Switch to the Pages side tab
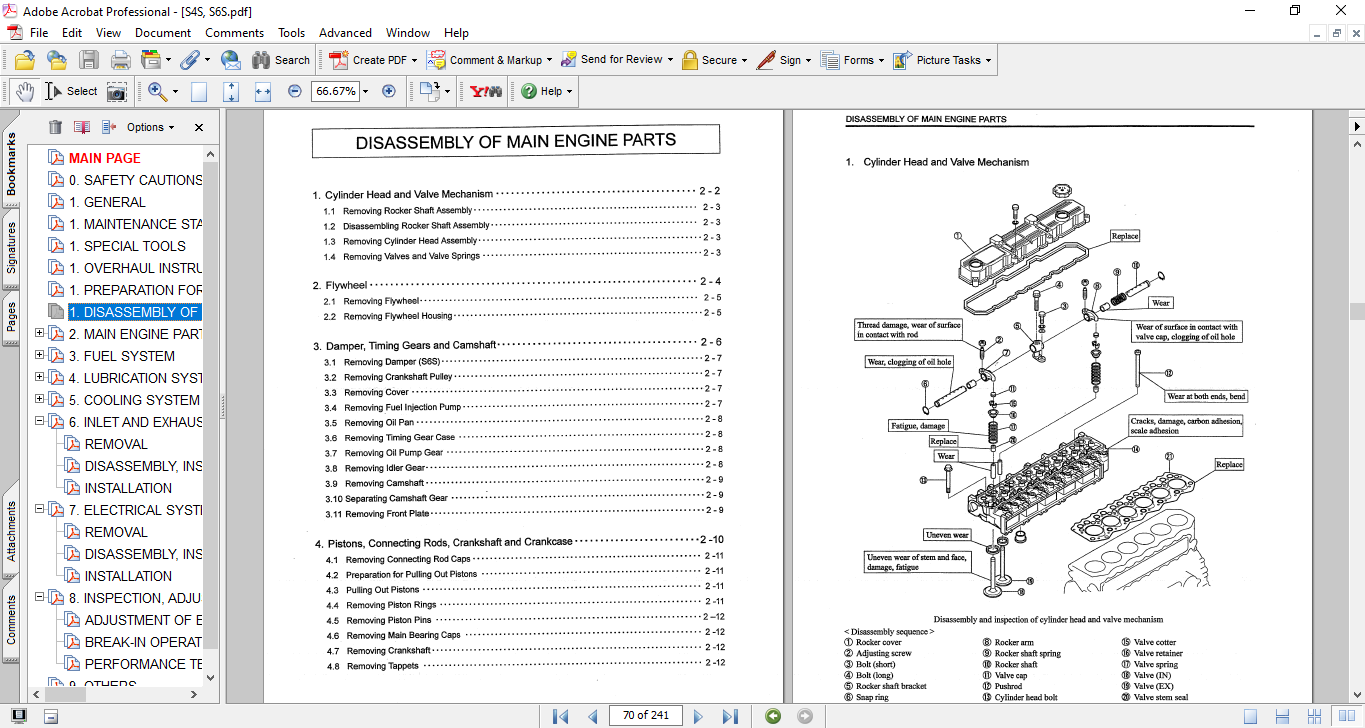Image resolution: width=1365 pixels, height=728 pixels. pos(11,317)
